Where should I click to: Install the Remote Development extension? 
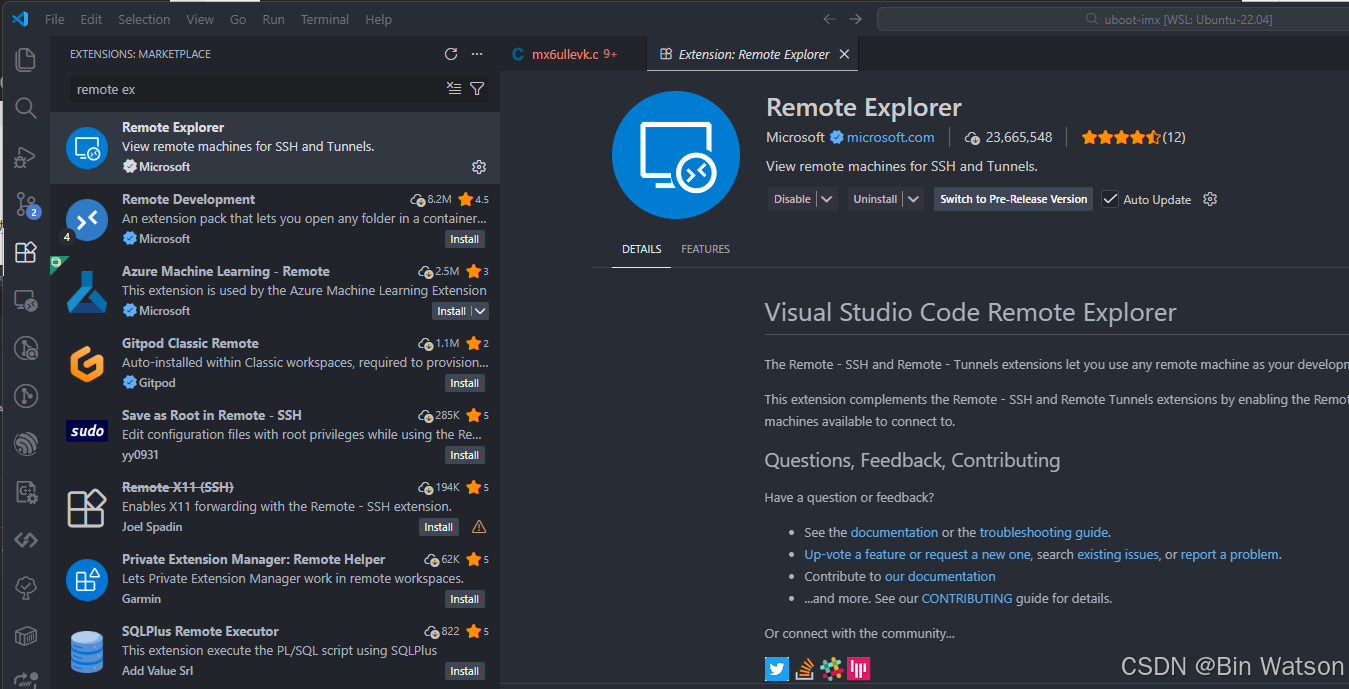[x=465, y=239]
